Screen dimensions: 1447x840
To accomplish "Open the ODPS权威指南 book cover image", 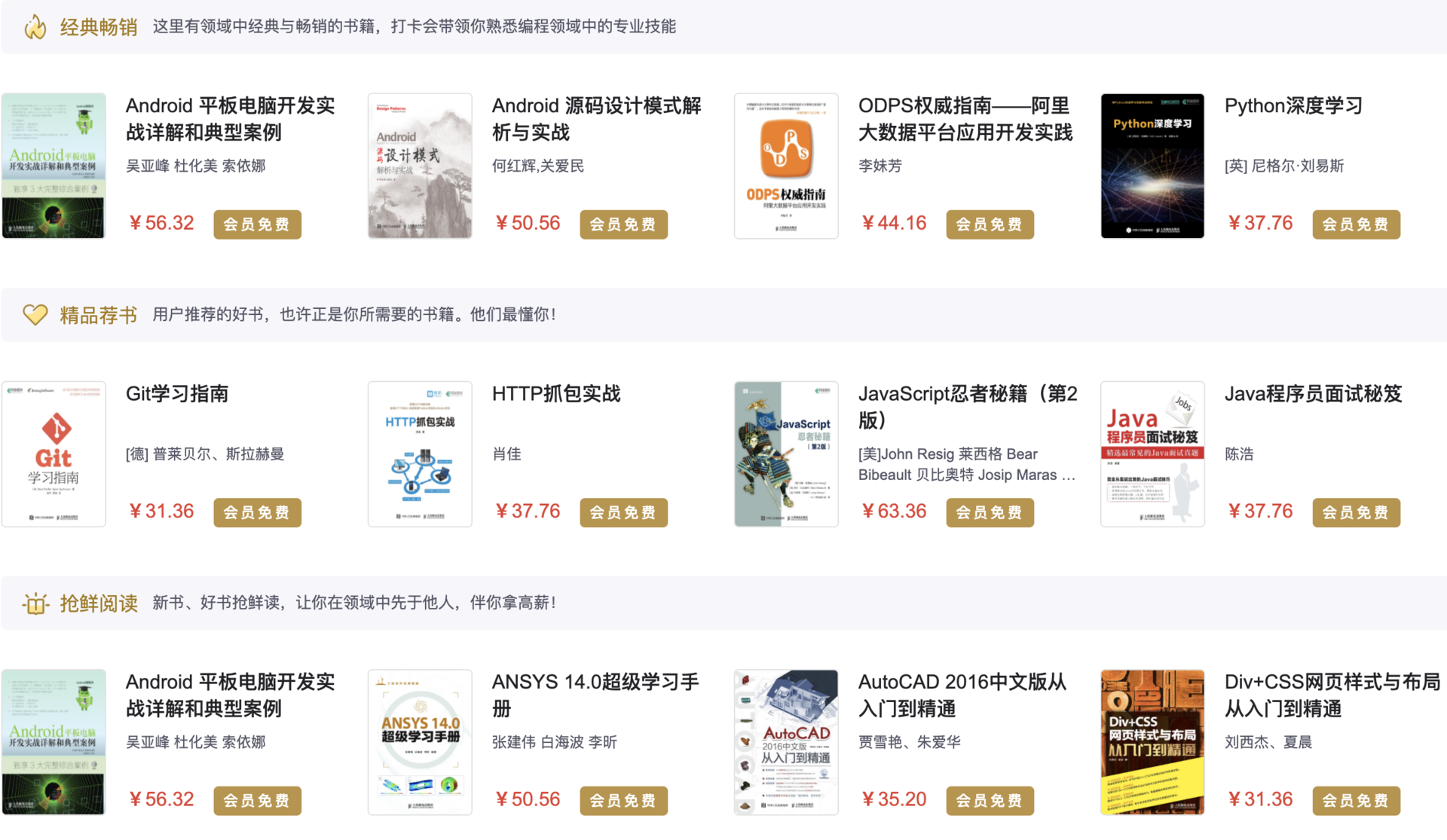I will (x=786, y=166).
